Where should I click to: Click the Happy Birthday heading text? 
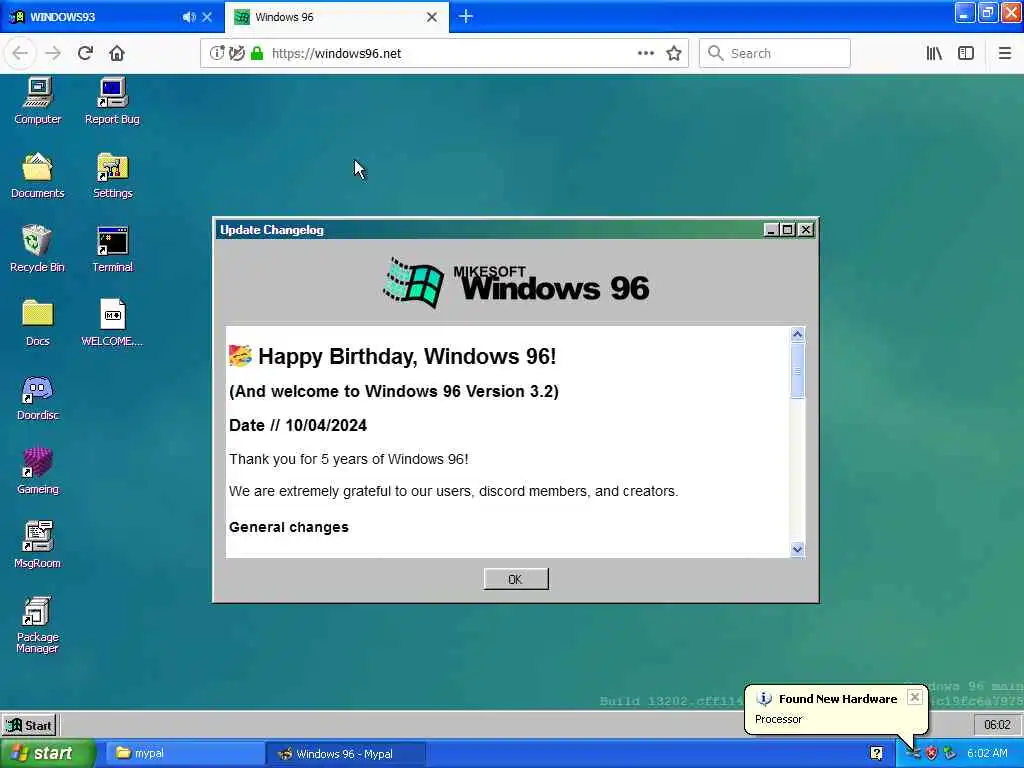(407, 357)
